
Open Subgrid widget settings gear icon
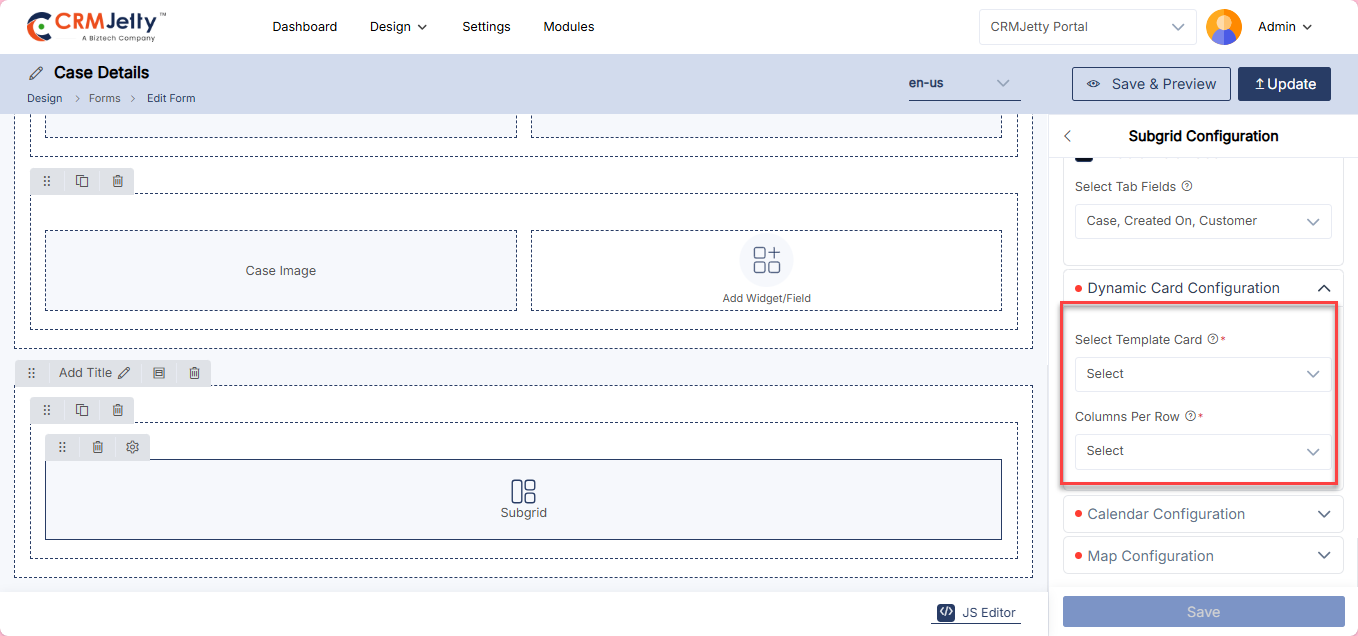(132, 447)
